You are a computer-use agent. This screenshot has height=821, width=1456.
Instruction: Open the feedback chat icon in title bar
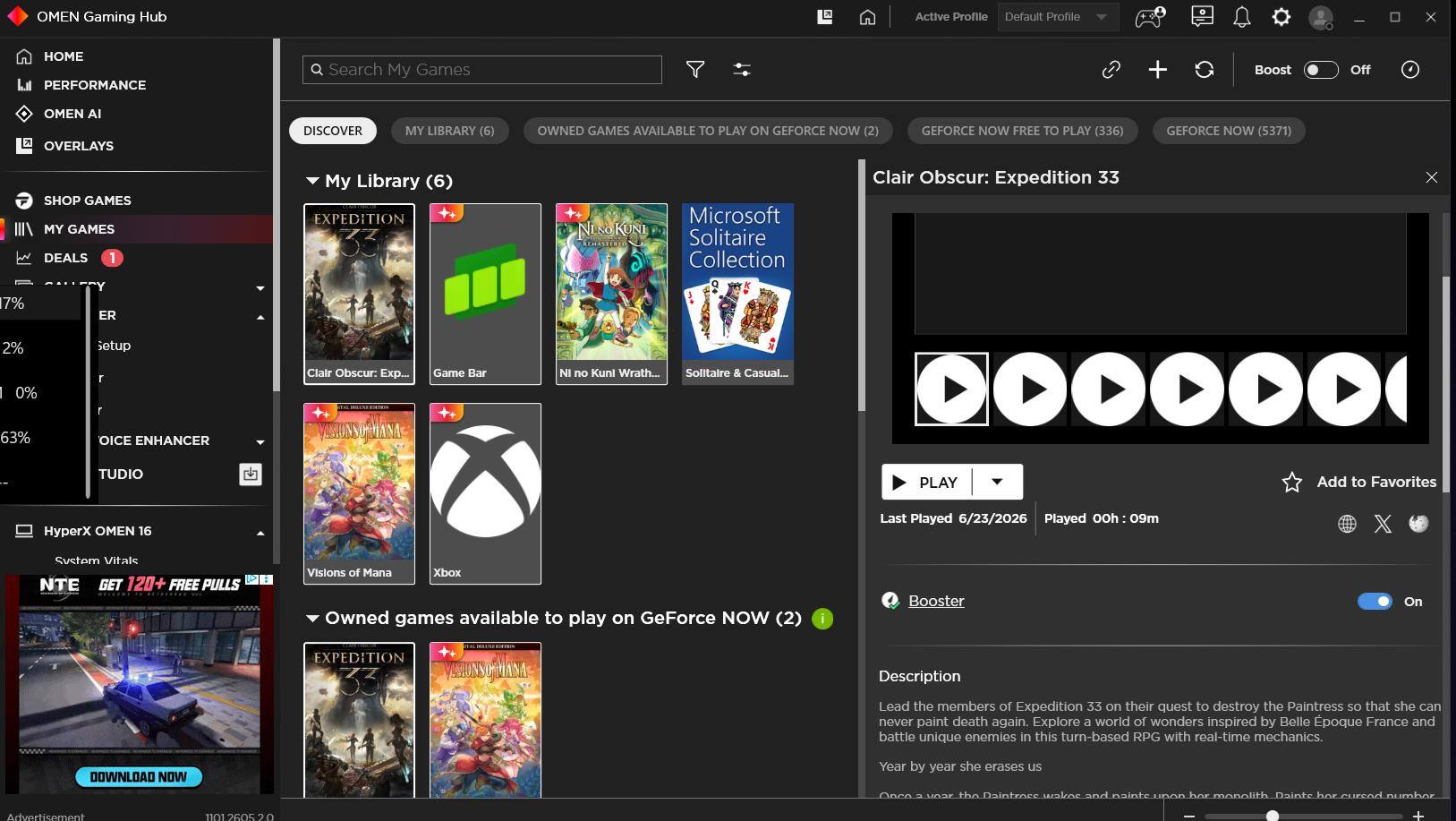click(x=1202, y=16)
